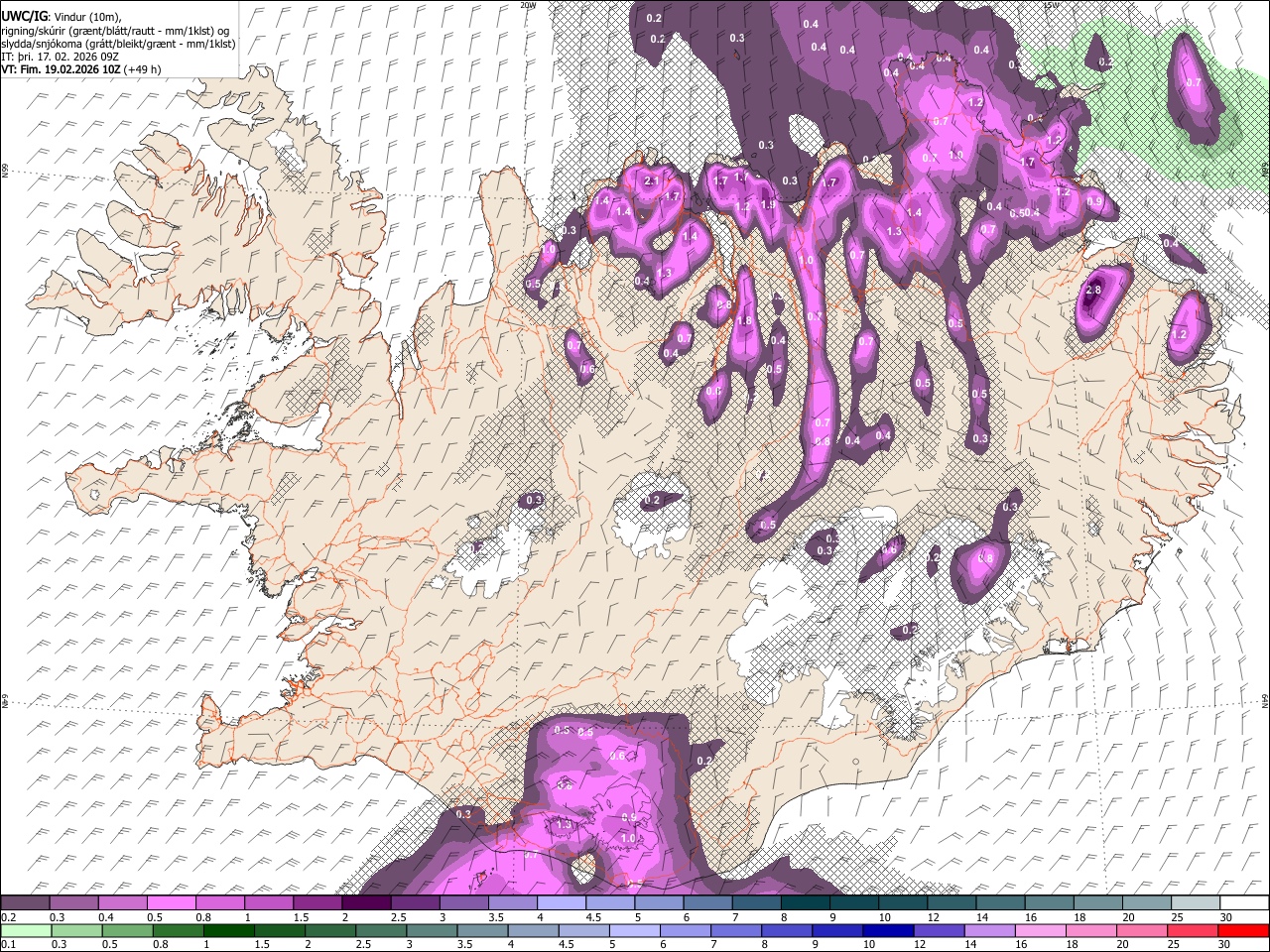
Task: Click the snow legend value label '0.2'
Action: [x=8, y=916]
